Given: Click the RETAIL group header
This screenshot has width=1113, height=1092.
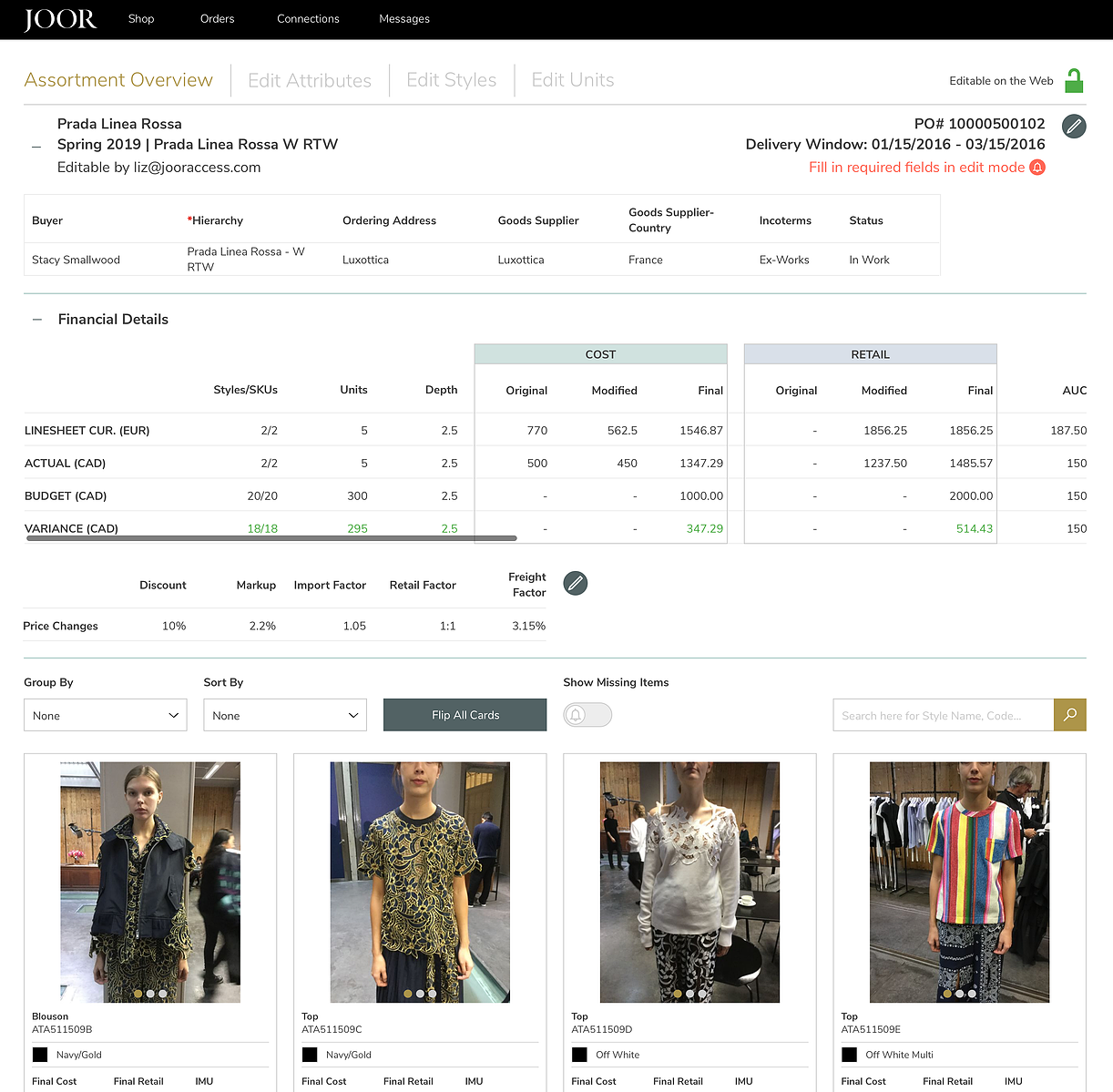Looking at the screenshot, I should (870, 354).
